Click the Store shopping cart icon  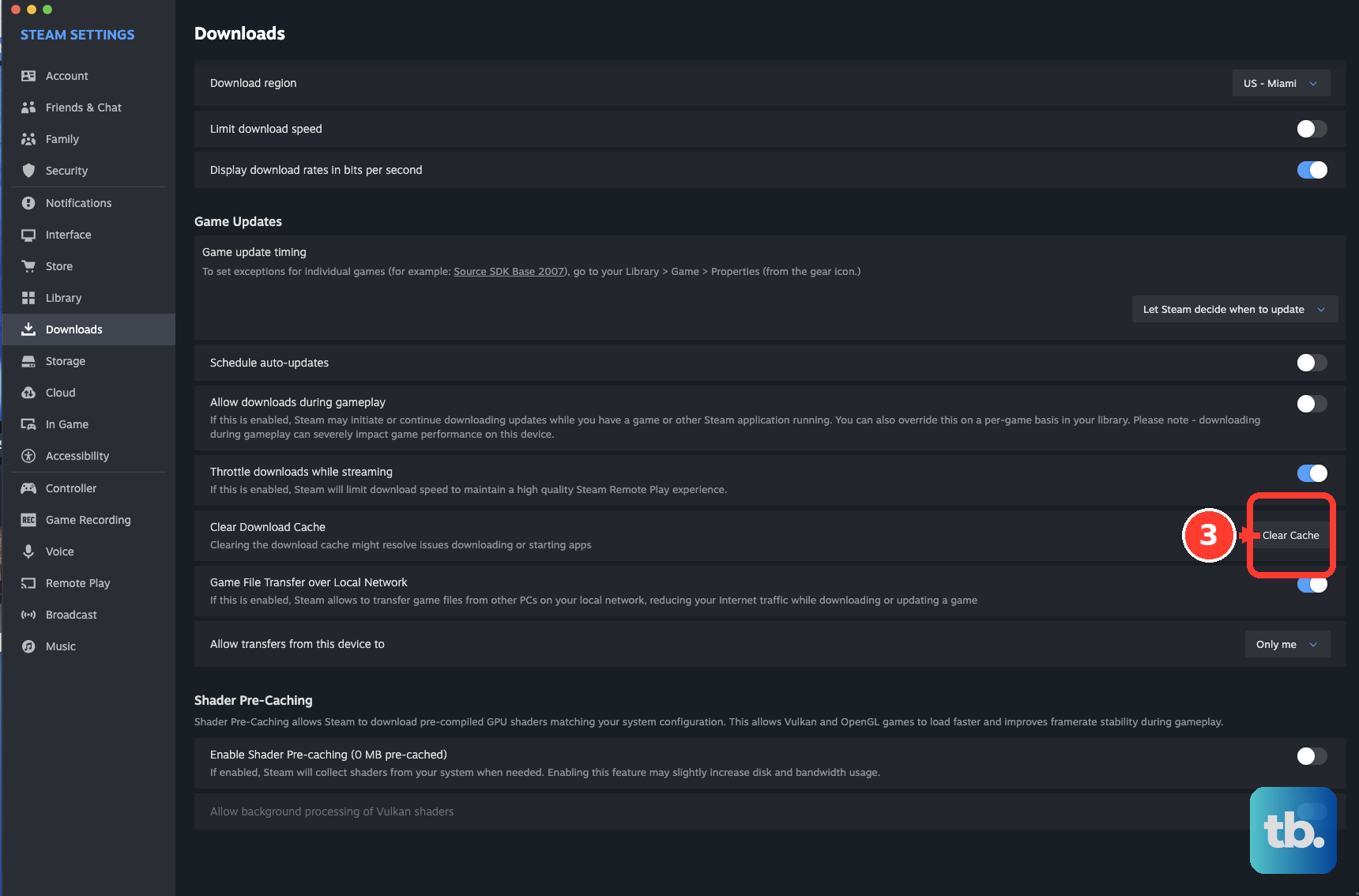click(28, 266)
